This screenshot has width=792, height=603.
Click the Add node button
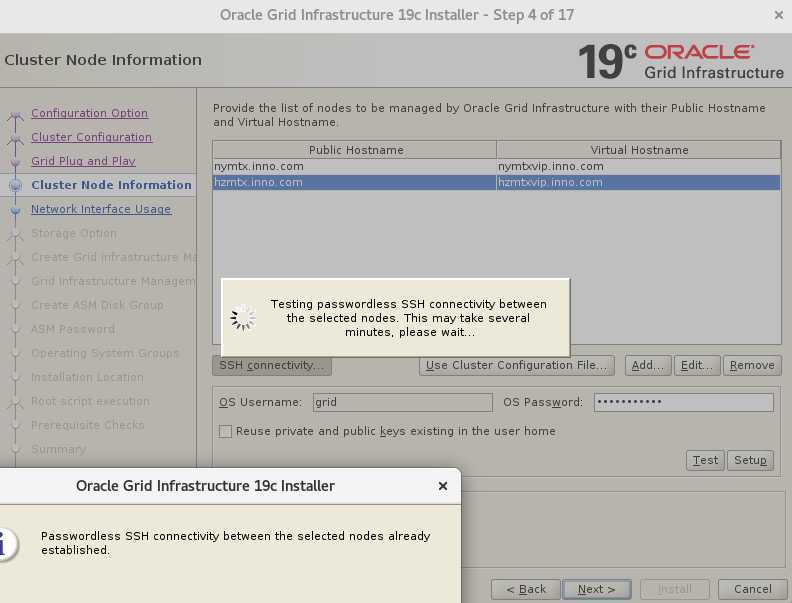coord(648,365)
